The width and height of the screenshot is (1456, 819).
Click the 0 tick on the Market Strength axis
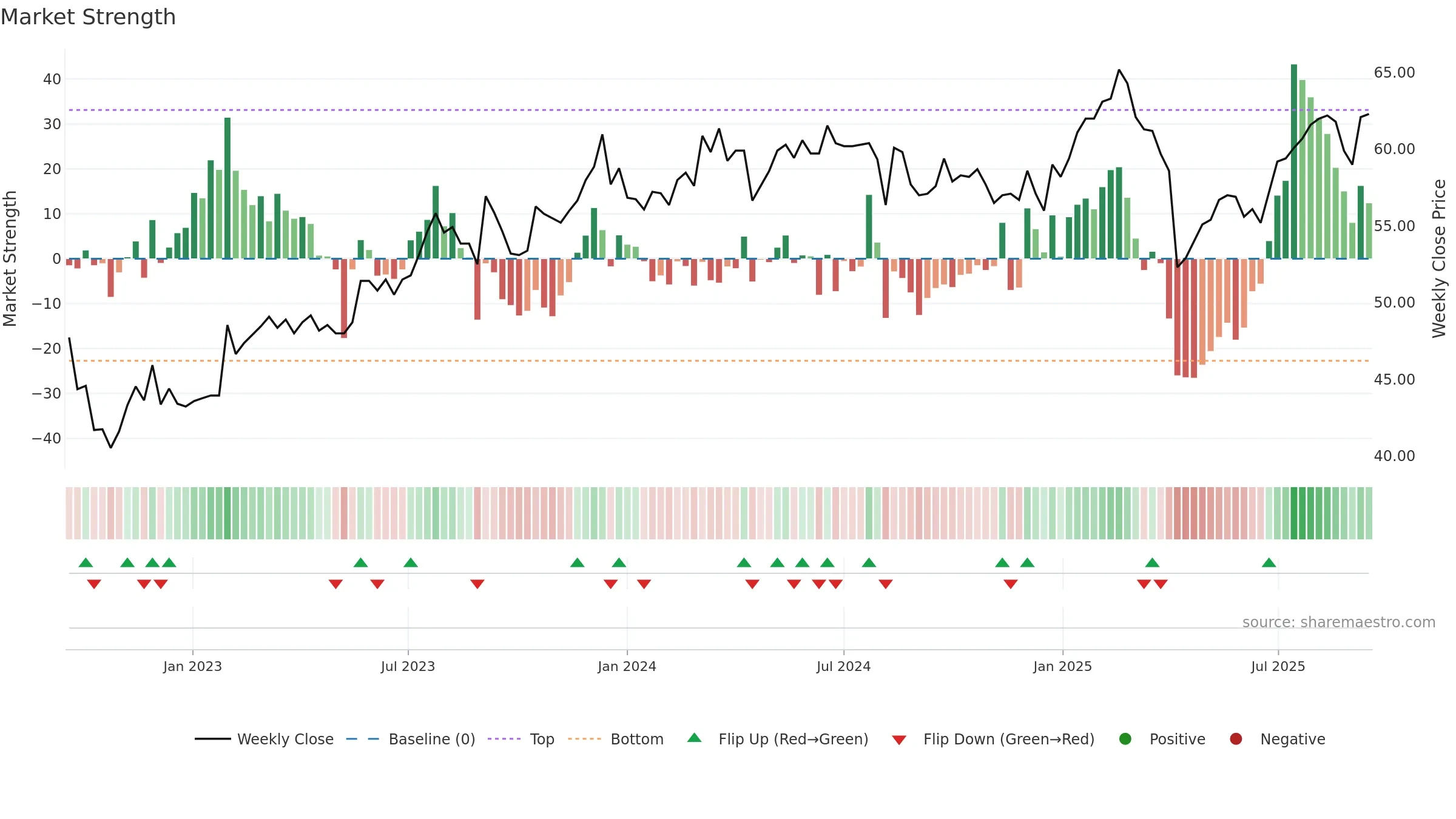pyautogui.click(x=56, y=258)
